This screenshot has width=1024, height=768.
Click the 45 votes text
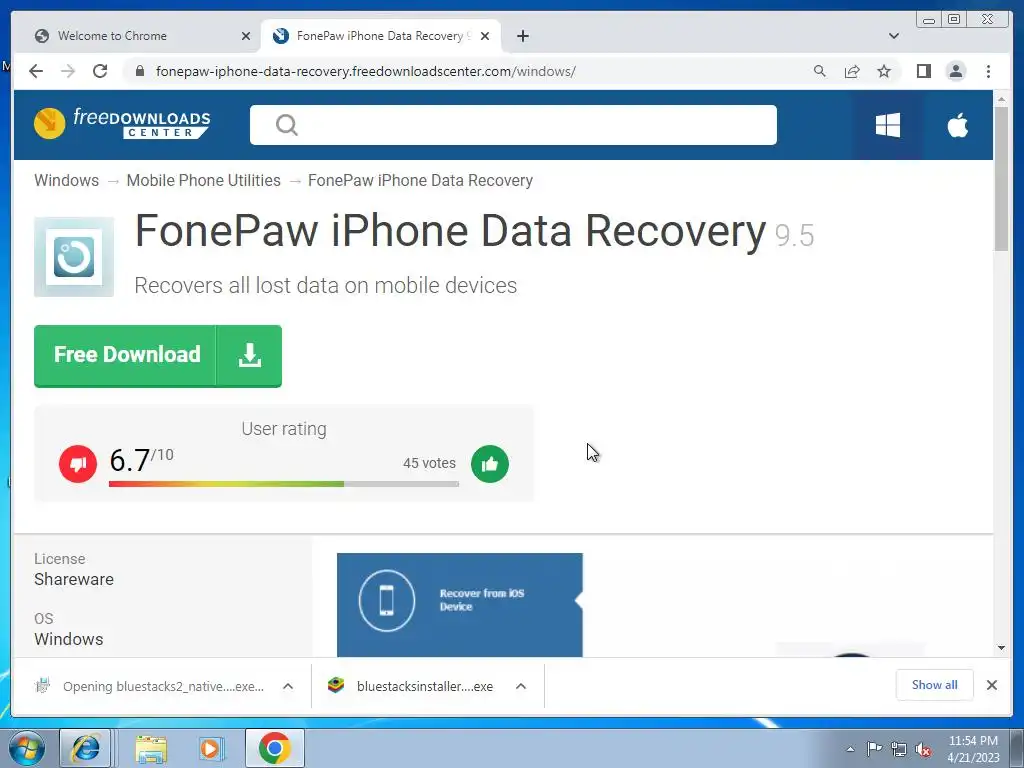[x=430, y=463]
